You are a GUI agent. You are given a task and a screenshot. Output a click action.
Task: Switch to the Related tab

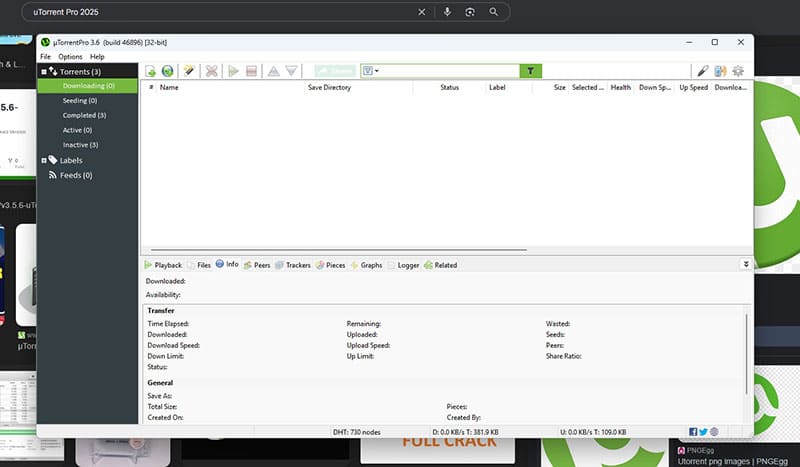coord(440,265)
